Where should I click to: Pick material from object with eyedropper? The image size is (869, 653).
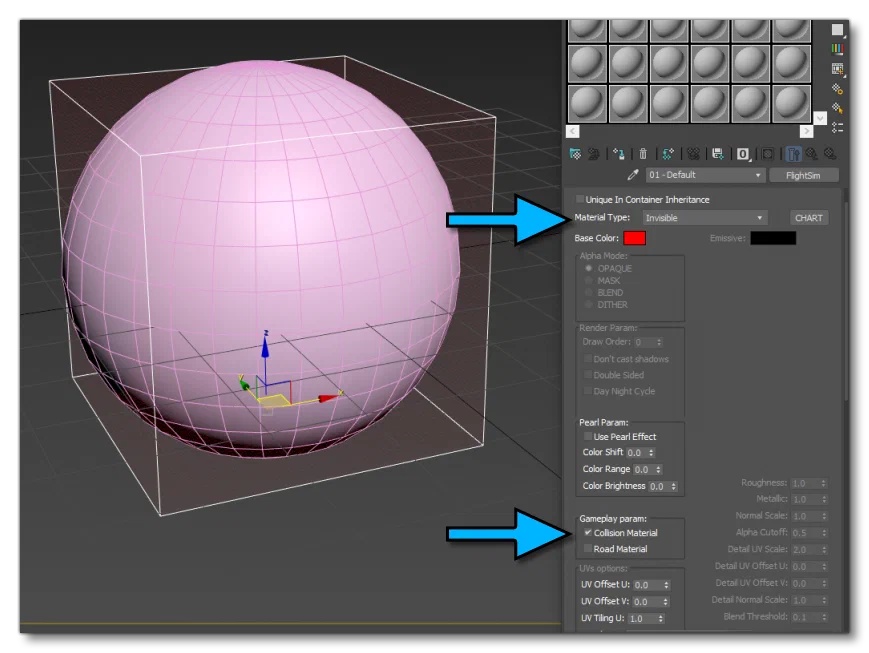click(x=632, y=175)
